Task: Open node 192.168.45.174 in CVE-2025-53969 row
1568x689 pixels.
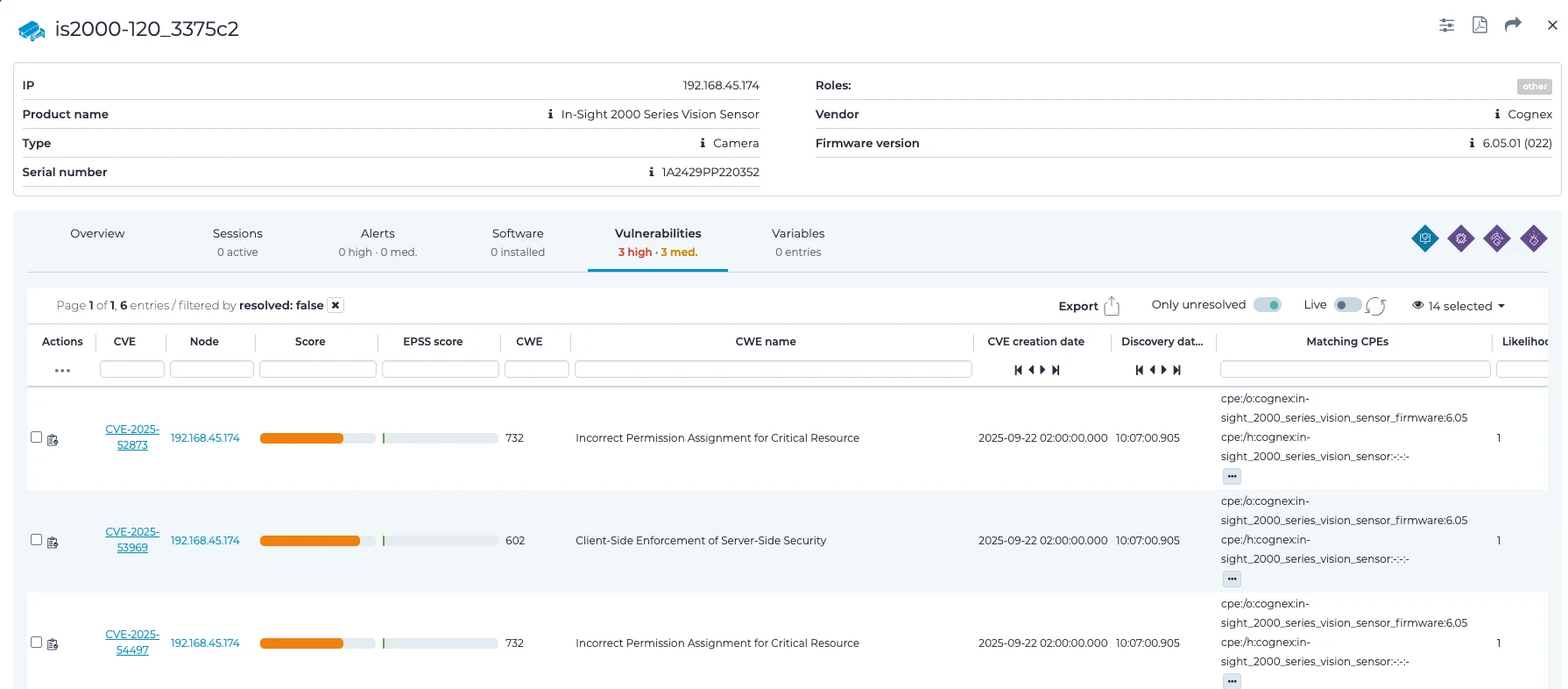Action: (x=205, y=541)
